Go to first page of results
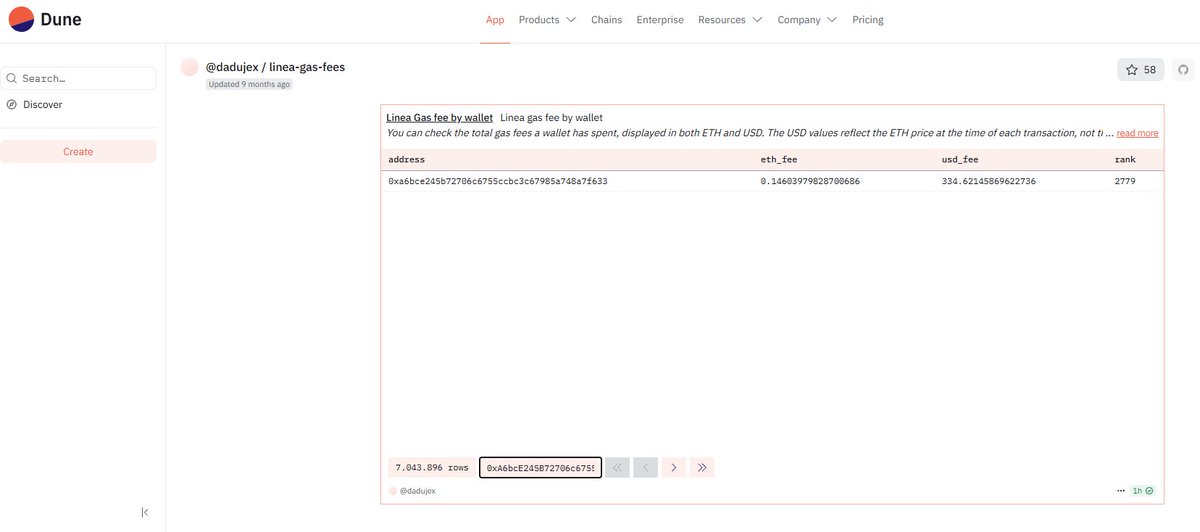1200x532 pixels. 617,467
